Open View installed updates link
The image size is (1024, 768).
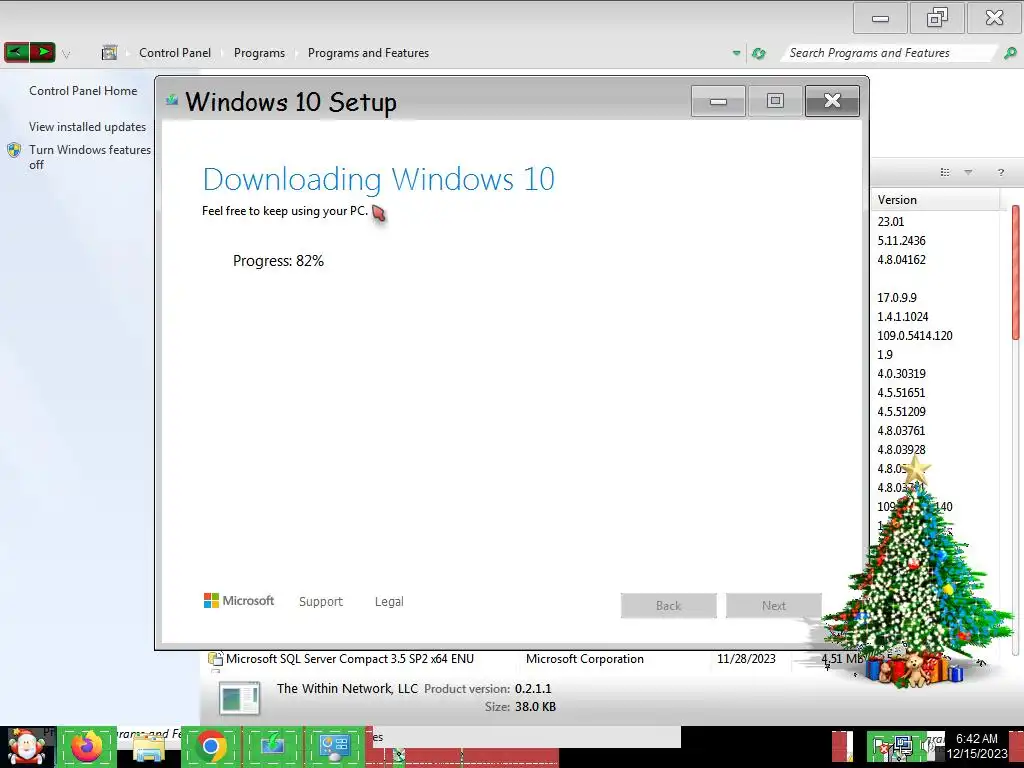(88, 127)
